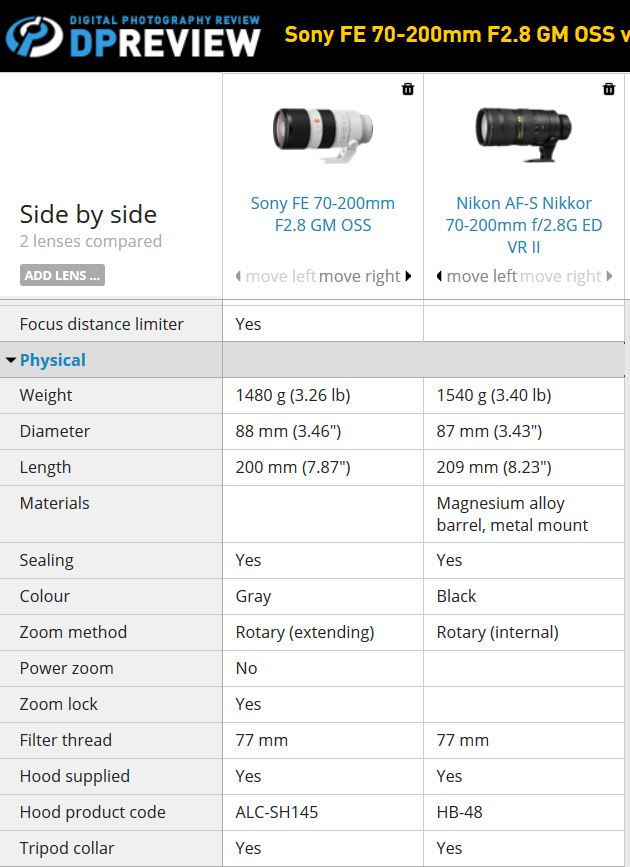Click the Nikon column's right arrow
The width and height of the screenshot is (630, 867).
(610, 276)
